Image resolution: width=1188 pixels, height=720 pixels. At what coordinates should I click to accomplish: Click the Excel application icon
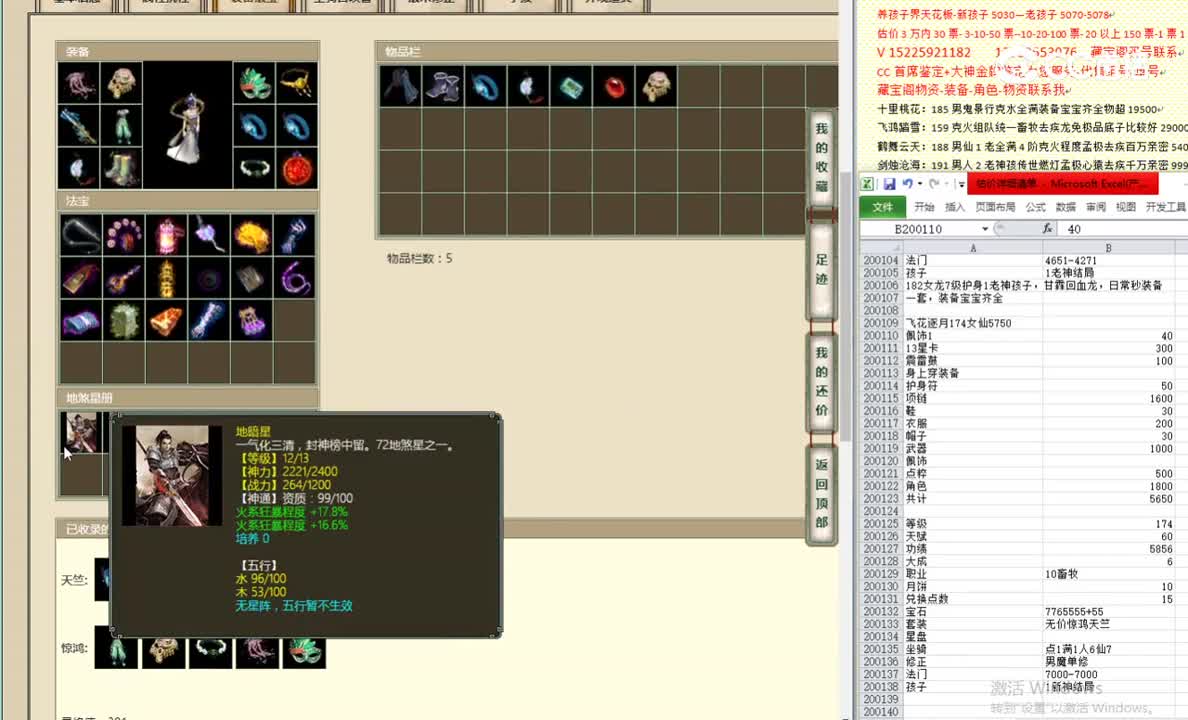pyautogui.click(x=868, y=183)
